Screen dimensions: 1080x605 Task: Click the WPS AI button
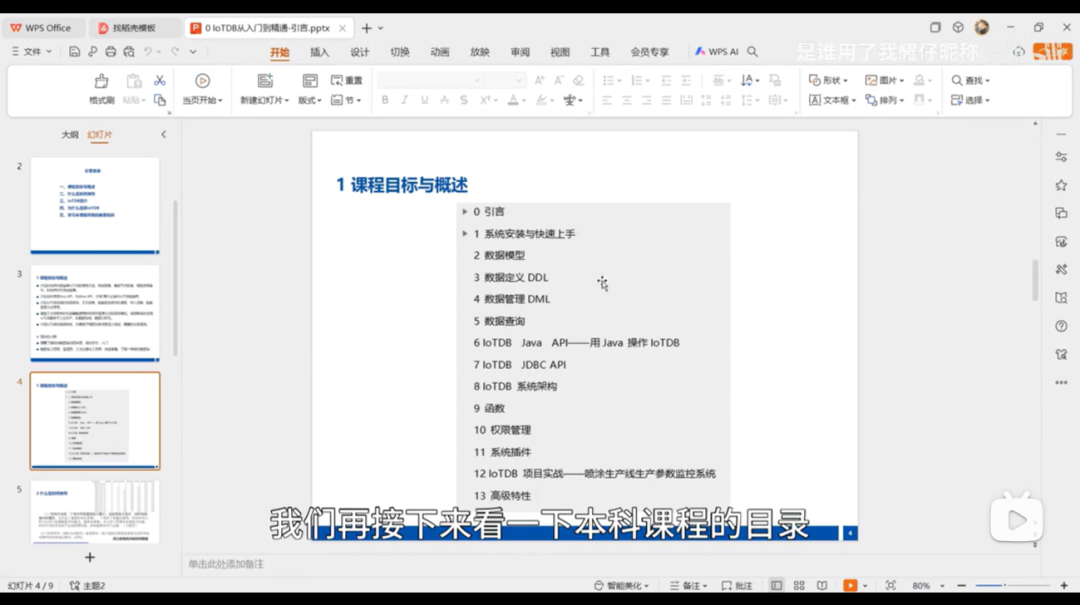(716, 52)
